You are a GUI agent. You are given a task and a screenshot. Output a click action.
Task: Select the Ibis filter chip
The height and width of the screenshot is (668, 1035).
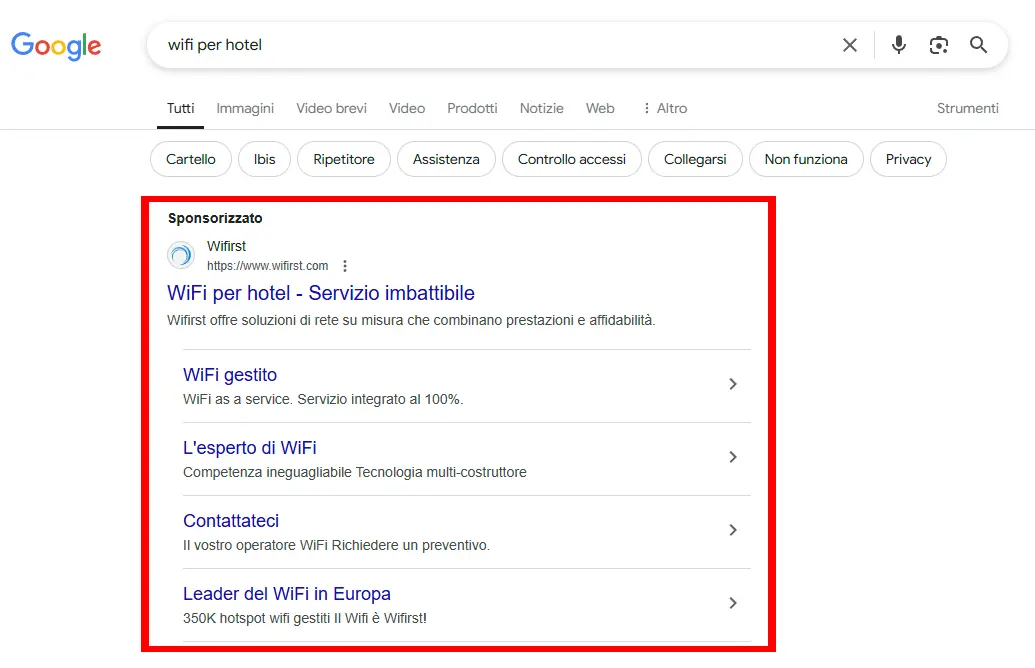click(264, 159)
